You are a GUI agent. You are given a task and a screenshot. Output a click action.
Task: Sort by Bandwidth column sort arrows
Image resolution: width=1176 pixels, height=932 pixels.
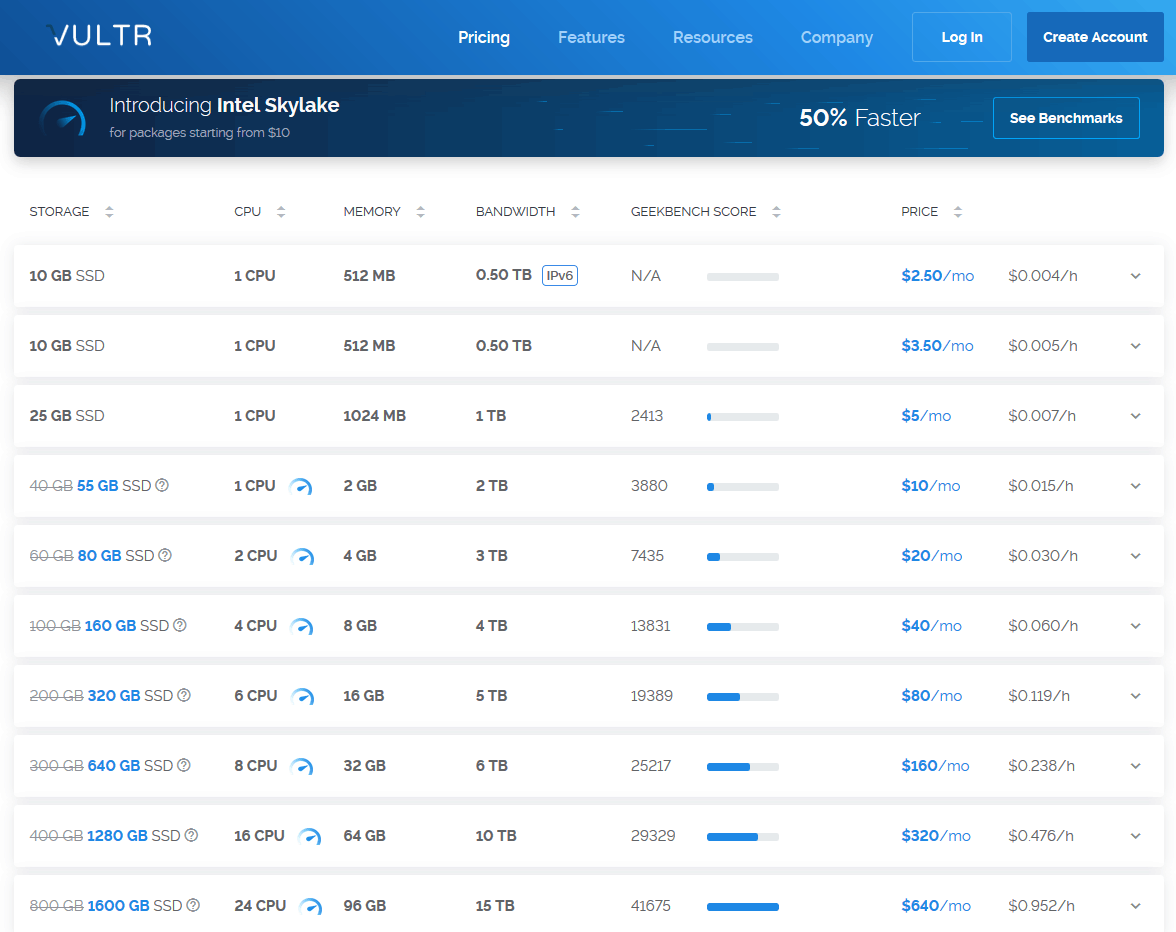575,212
